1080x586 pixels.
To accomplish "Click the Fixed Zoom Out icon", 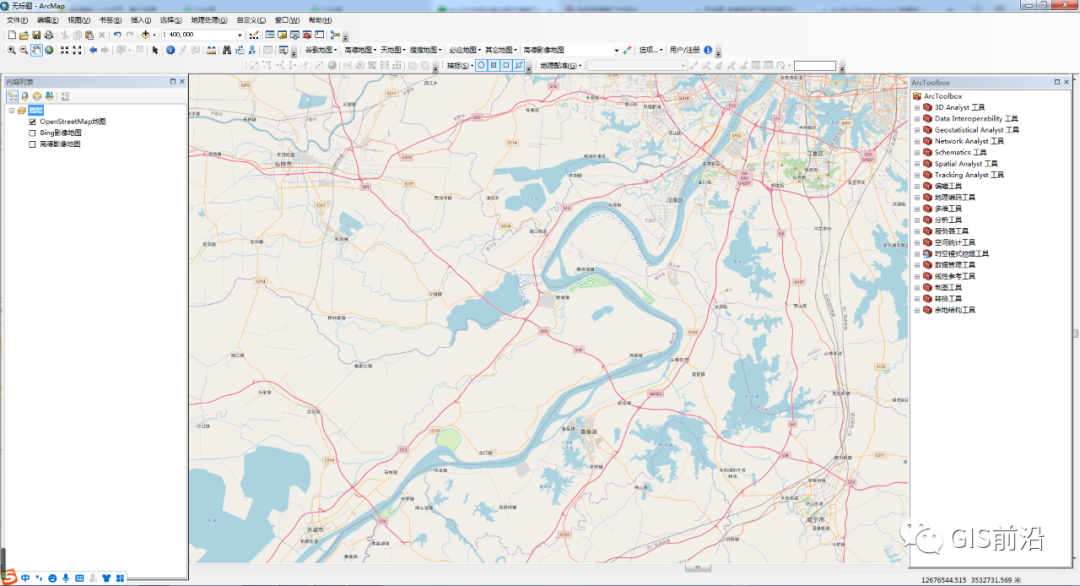I will [x=77, y=50].
